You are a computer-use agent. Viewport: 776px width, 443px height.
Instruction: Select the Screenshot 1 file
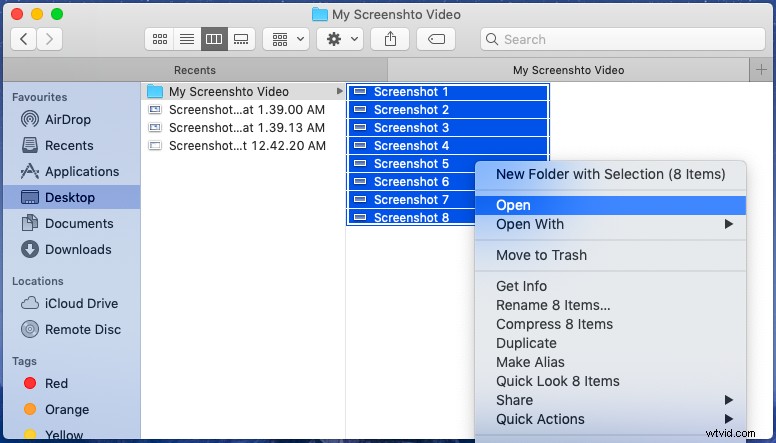[448, 92]
